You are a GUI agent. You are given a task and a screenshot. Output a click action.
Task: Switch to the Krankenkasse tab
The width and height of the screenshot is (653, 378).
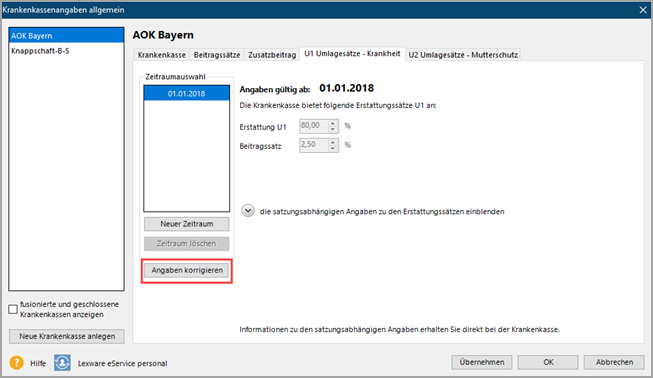162,55
